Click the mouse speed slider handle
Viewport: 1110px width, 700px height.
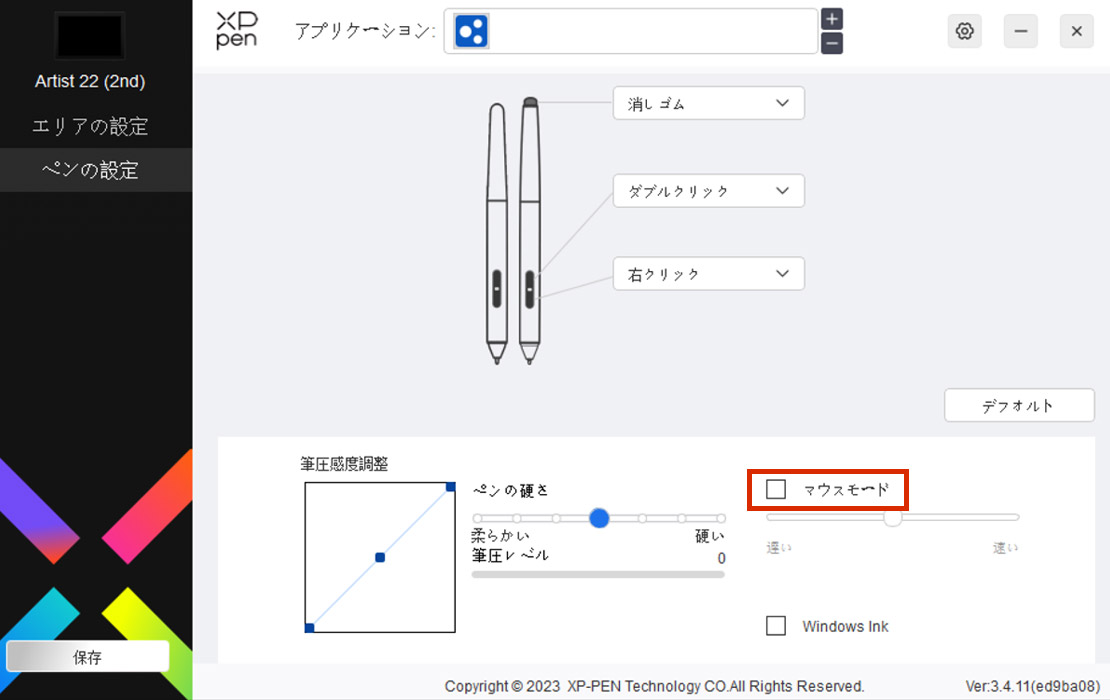[893, 518]
